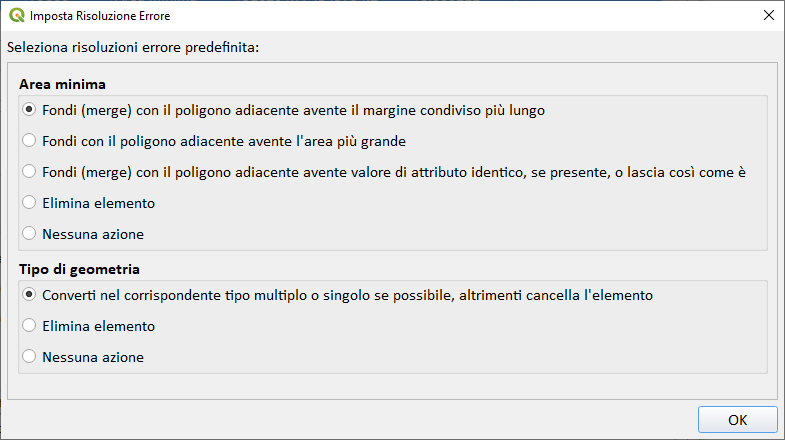Click the Seleziona risoluzioni errore predefinita label
The image size is (785, 440).
[133, 47]
